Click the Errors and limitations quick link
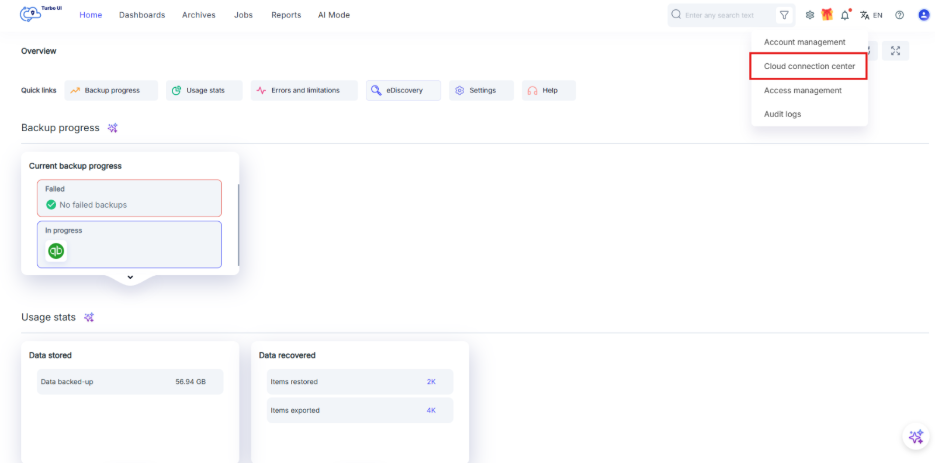This screenshot has width=936, height=463. point(298,90)
